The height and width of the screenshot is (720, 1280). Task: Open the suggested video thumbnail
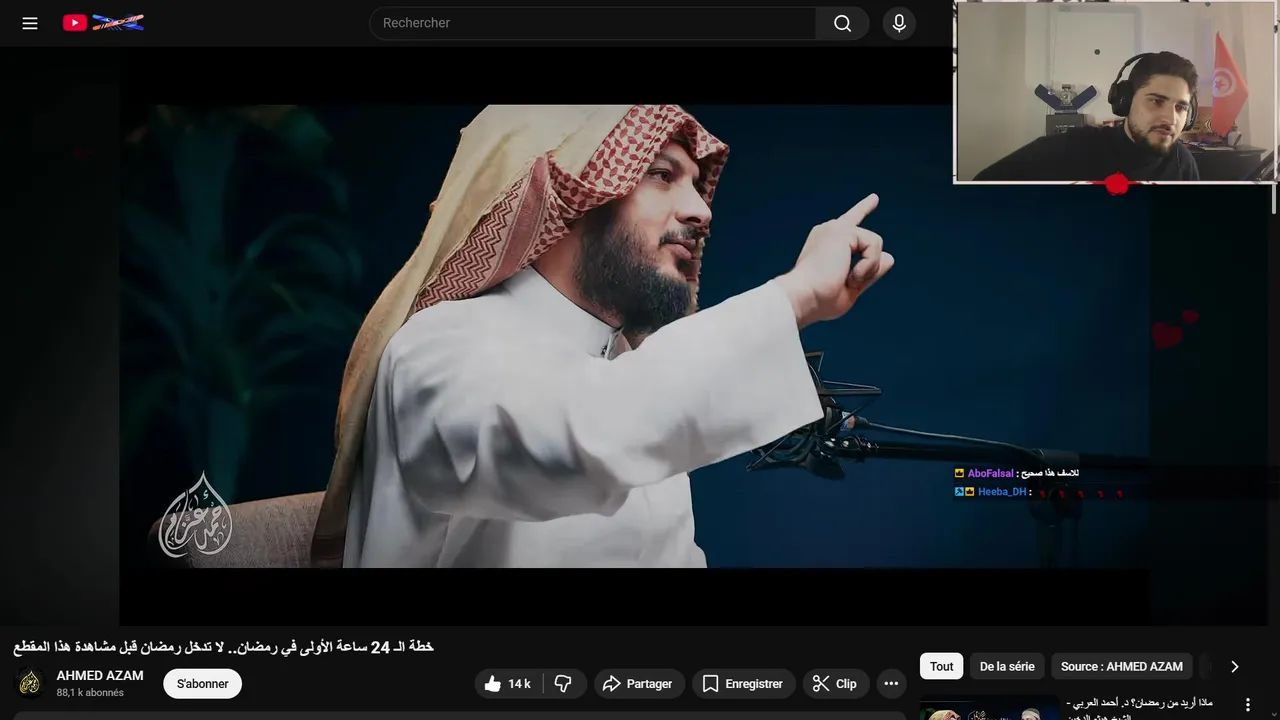pos(989,708)
